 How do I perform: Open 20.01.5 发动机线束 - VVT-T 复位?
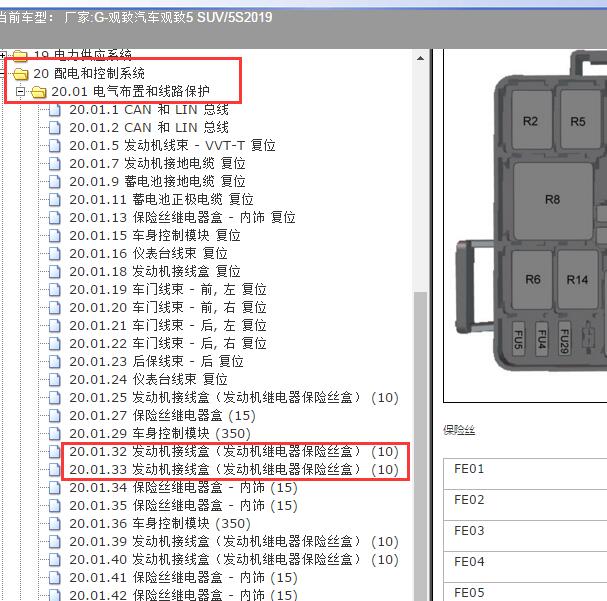173,146
